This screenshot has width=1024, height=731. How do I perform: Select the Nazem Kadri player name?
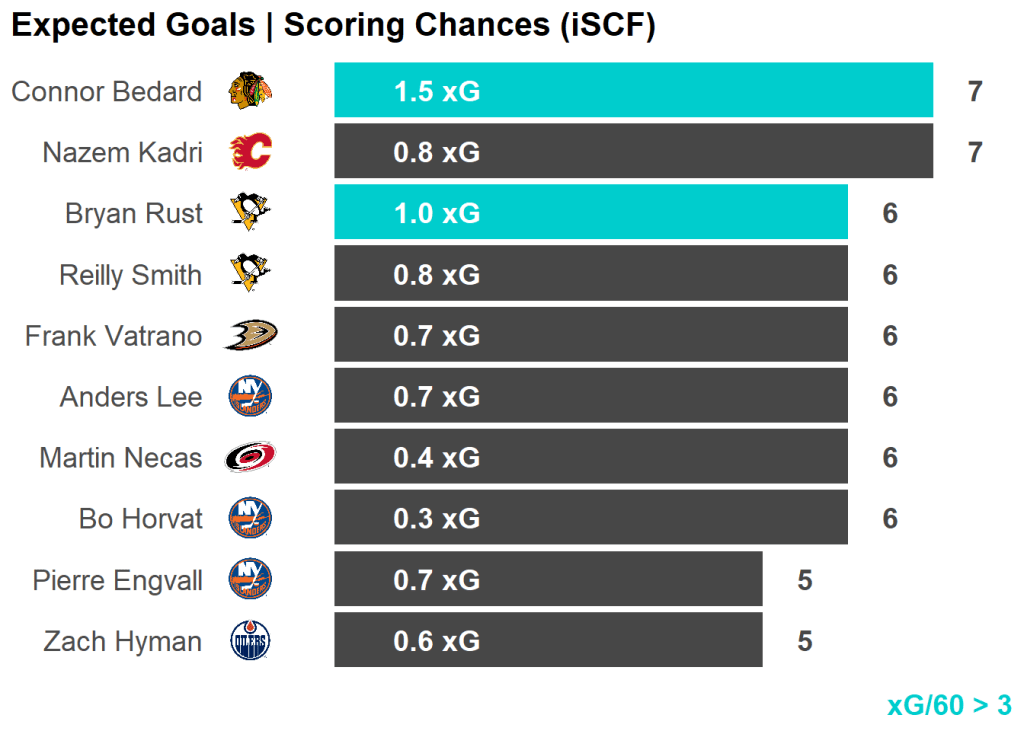tap(122, 153)
